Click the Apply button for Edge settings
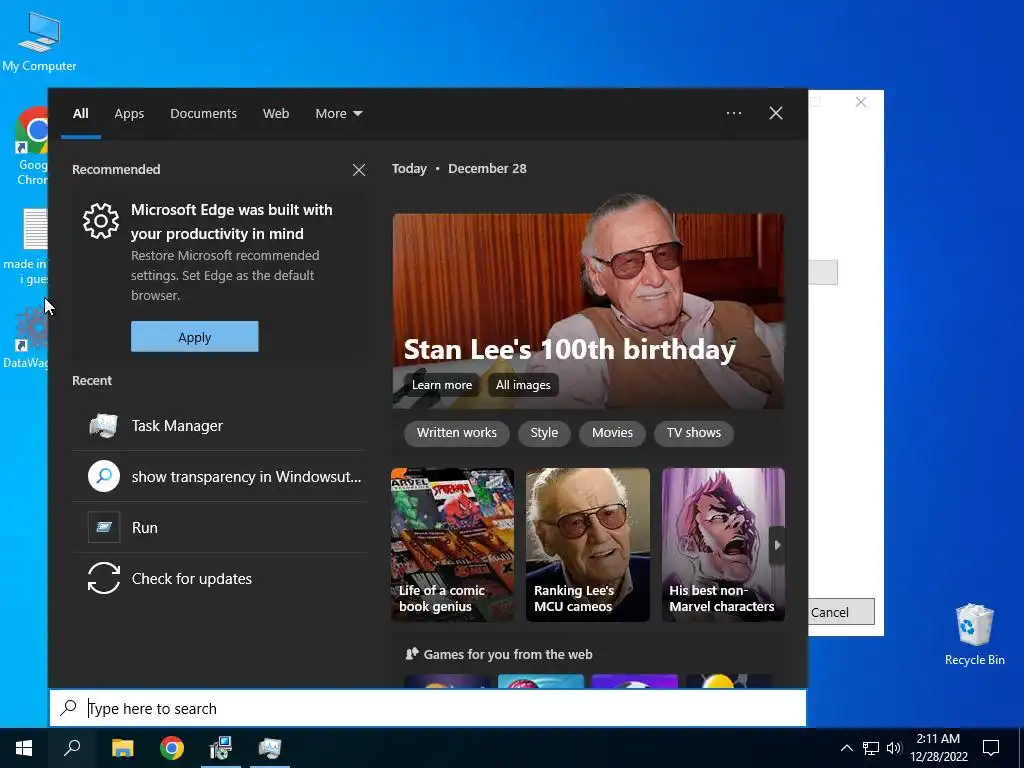Viewport: 1024px width, 768px height. tap(195, 336)
